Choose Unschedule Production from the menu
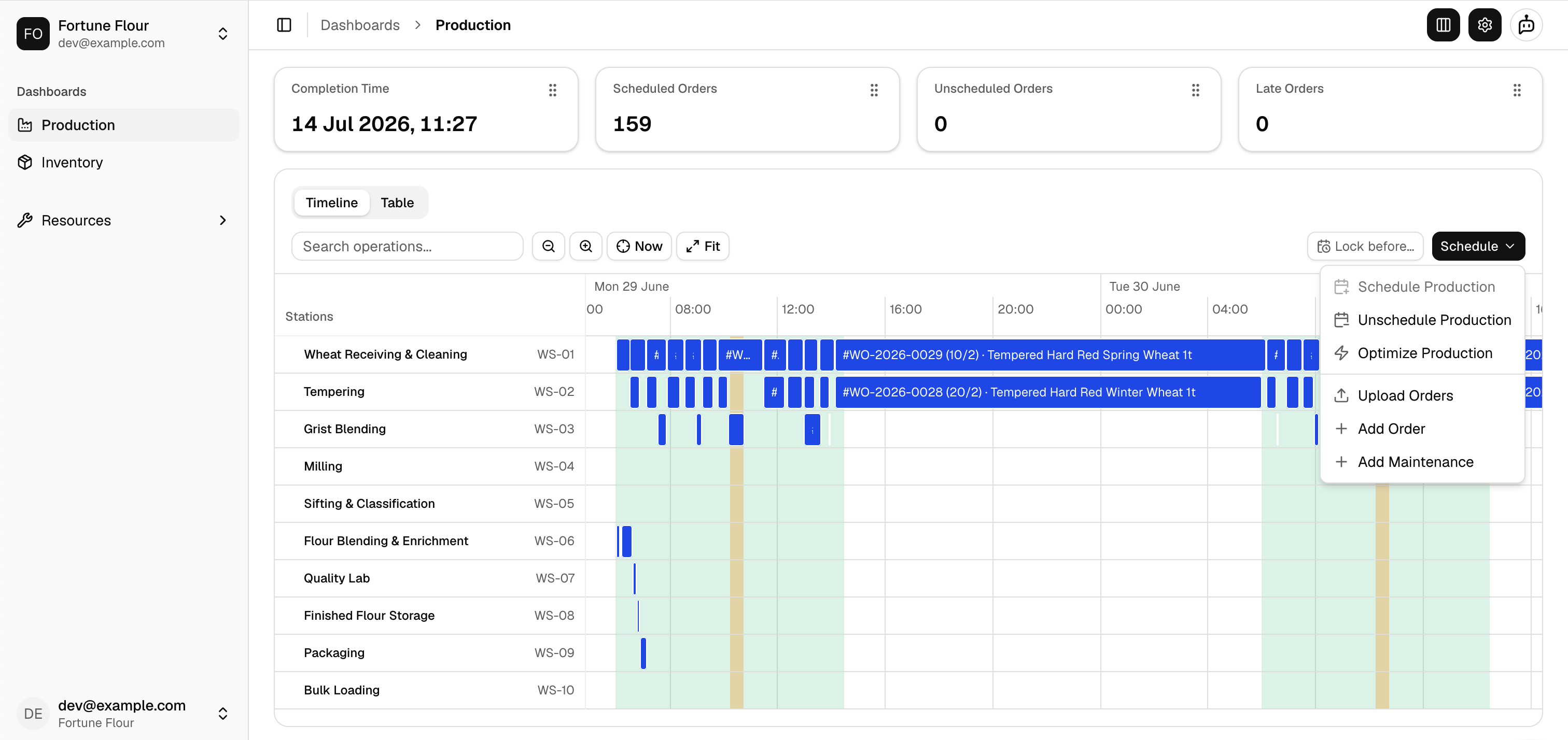Screen dimensions: 1568x740 tap(1422, 320)
